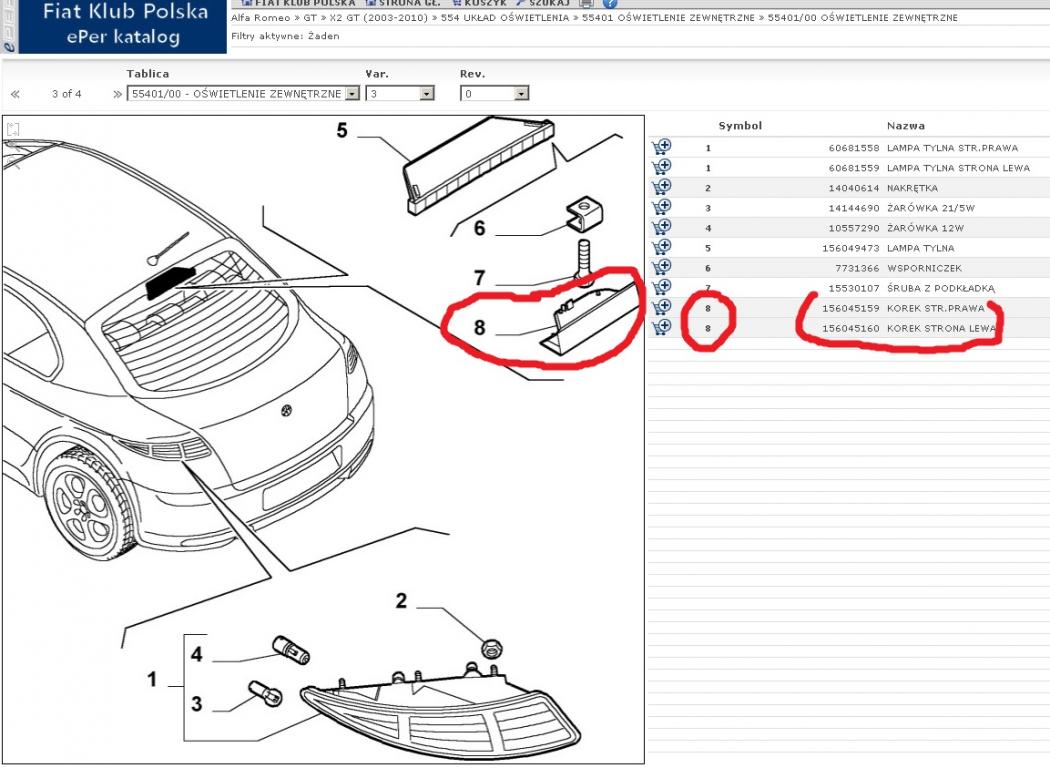Add LAMPA TYLNA STR.PRAWA to cart
1050x768 pixels.
pos(661,147)
